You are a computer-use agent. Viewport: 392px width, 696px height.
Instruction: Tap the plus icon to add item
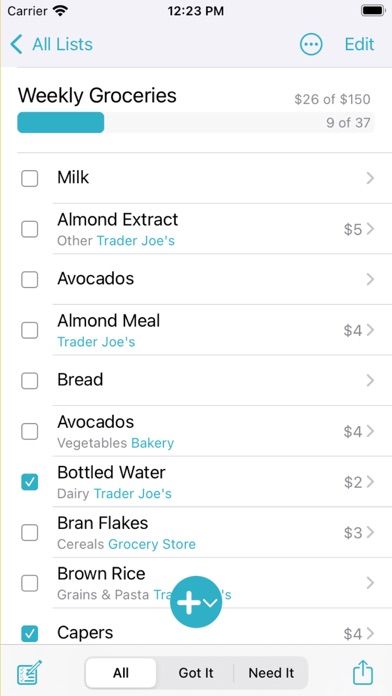(189, 602)
